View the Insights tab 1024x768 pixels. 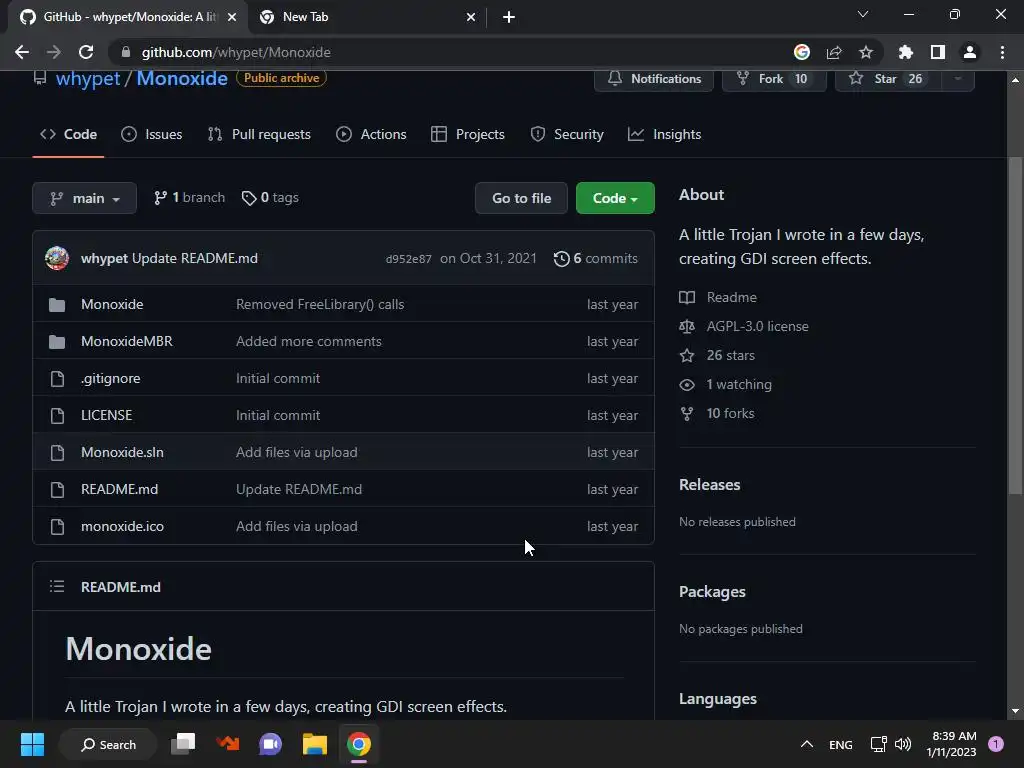[x=664, y=135]
